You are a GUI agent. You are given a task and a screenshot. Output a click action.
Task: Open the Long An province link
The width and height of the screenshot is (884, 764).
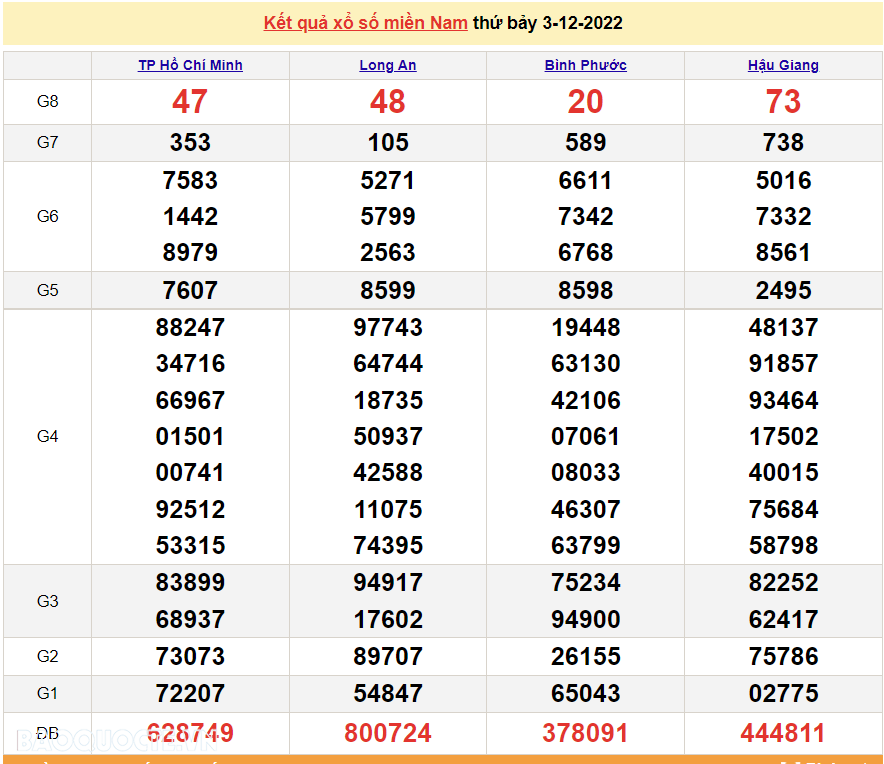click(388, 65)
